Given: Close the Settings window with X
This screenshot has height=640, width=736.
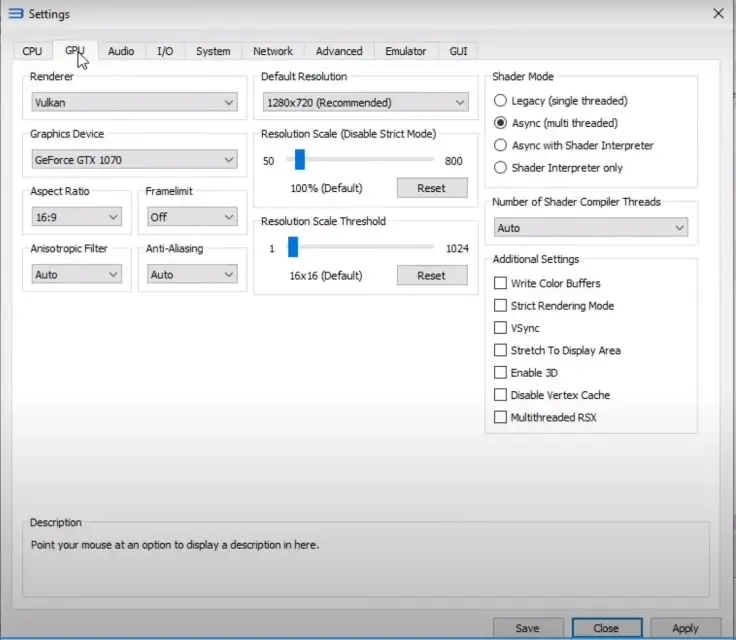Looking at the screenshot, I should click(718, 14).
